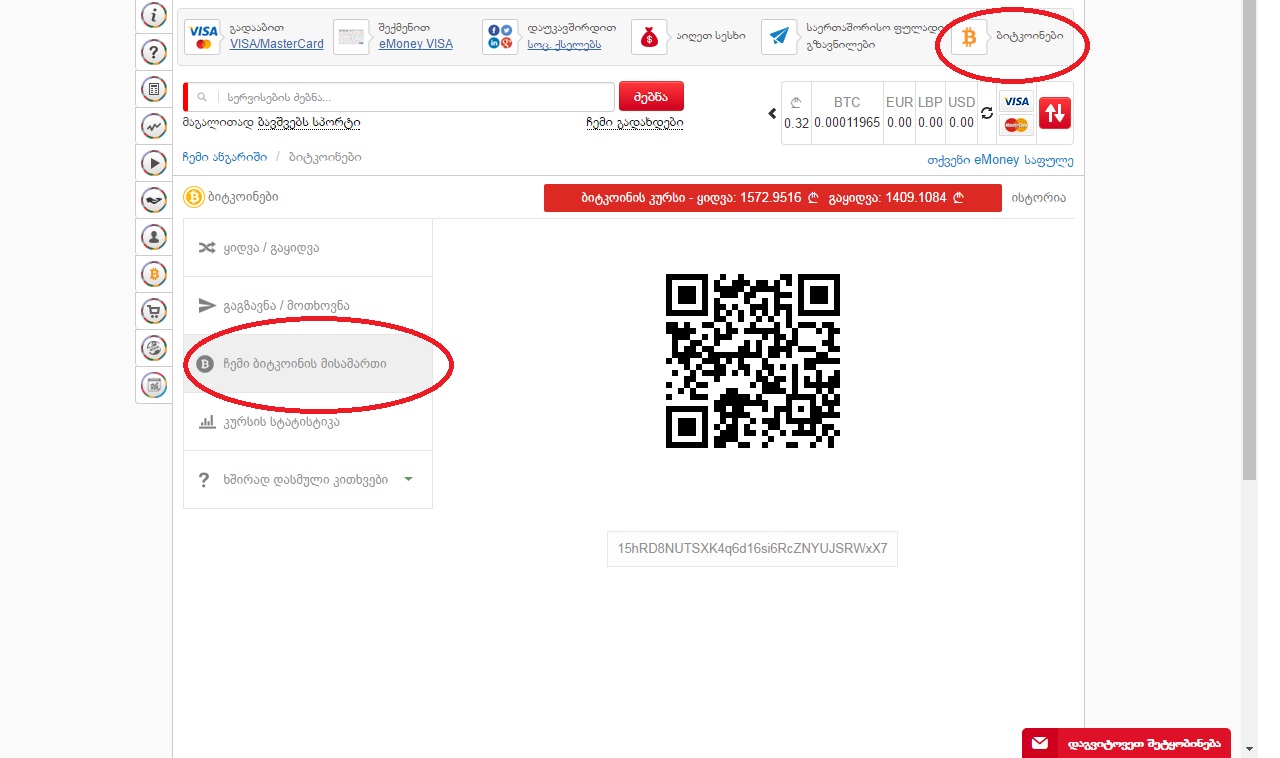
Task: Click the left arrow beside balance panel
Action: point(772,113)
